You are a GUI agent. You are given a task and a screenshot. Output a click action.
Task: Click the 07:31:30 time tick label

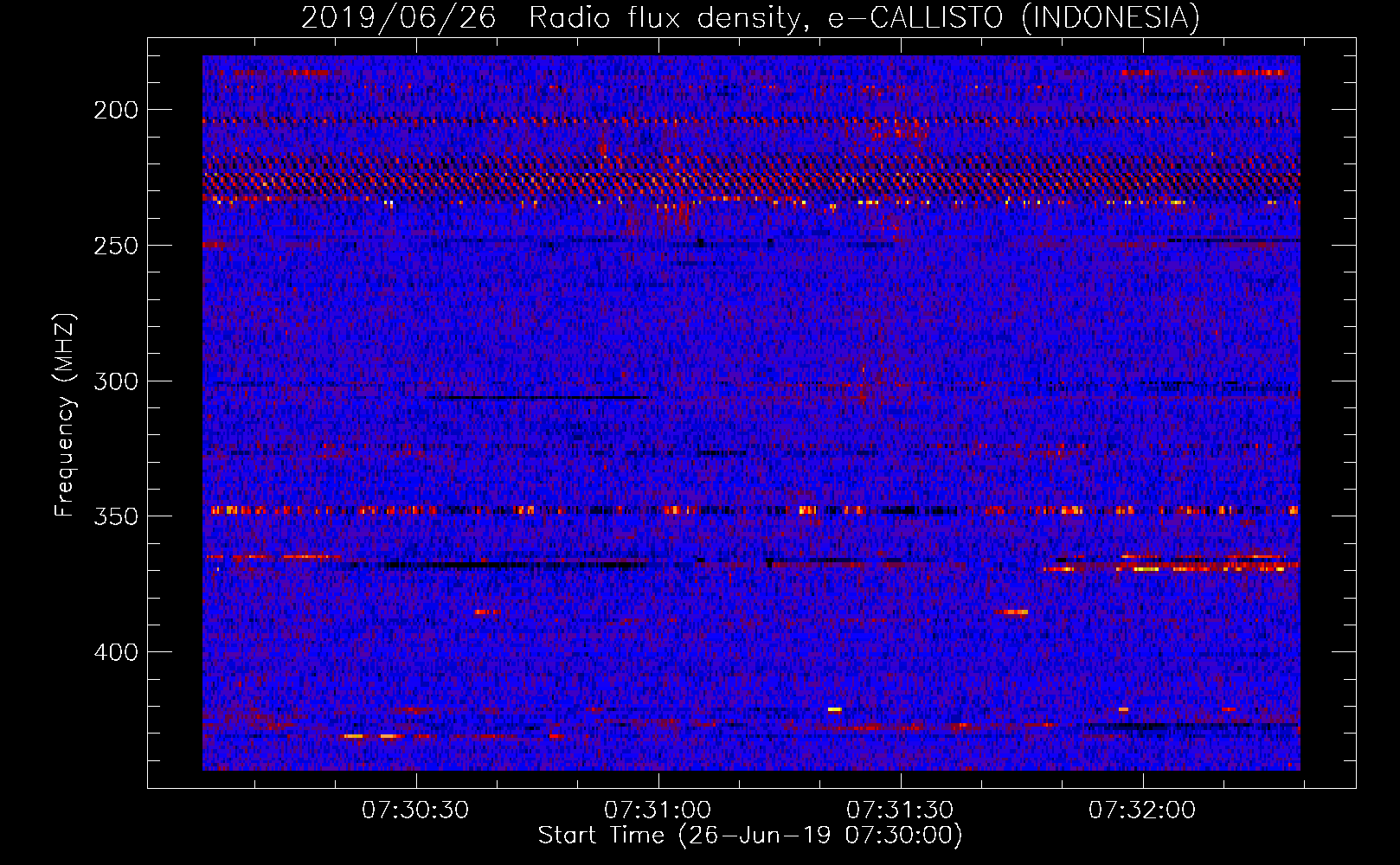(900, 811)
